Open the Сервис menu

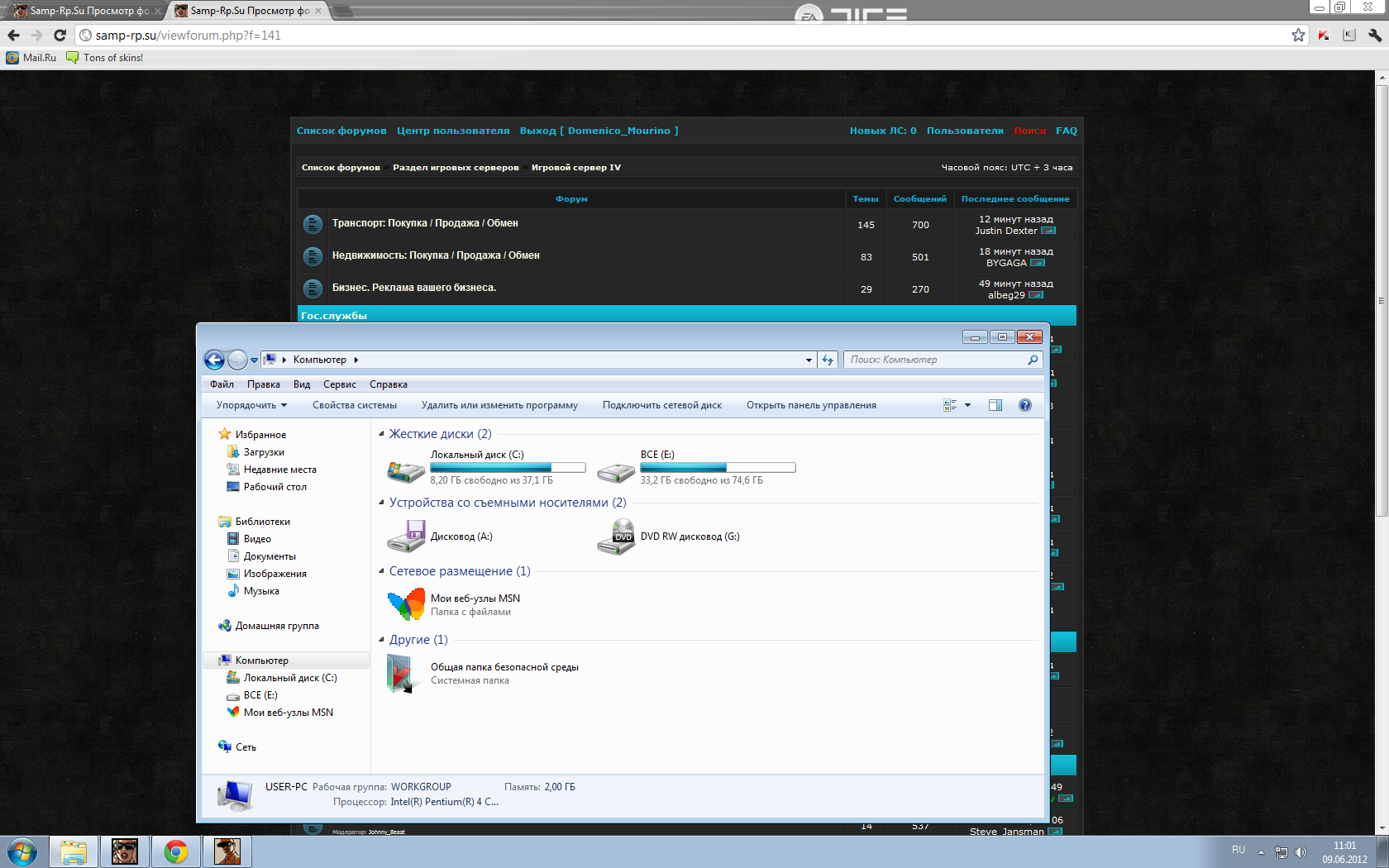pyautogui.click(x=339, y=384)
